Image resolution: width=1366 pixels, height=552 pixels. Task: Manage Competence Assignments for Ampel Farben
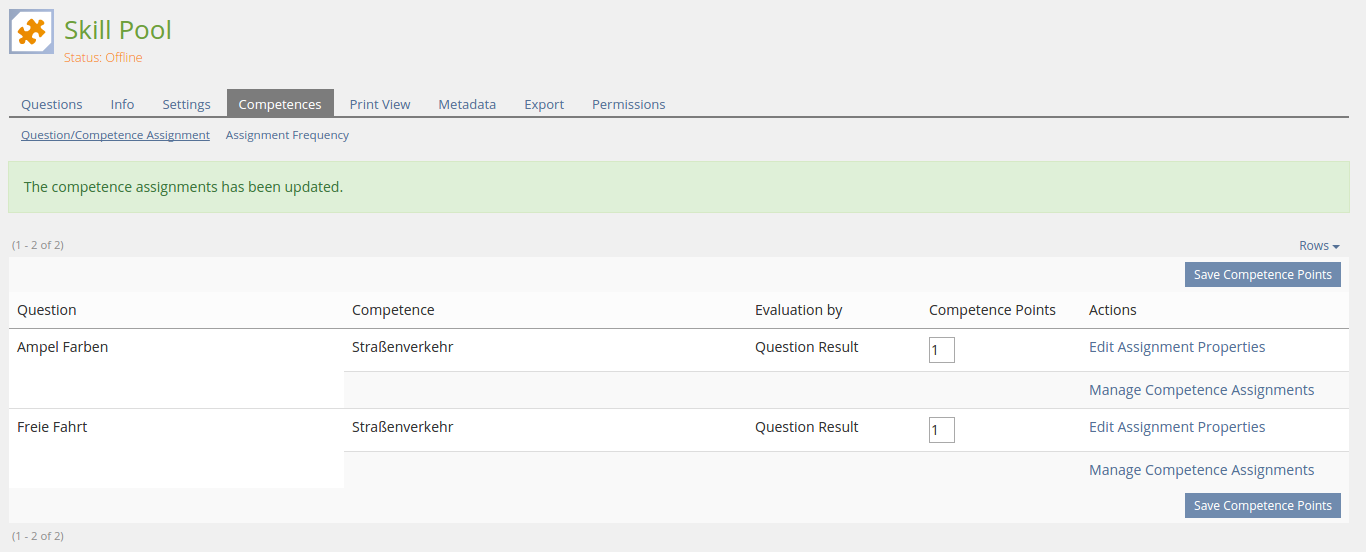(1201, 390)
